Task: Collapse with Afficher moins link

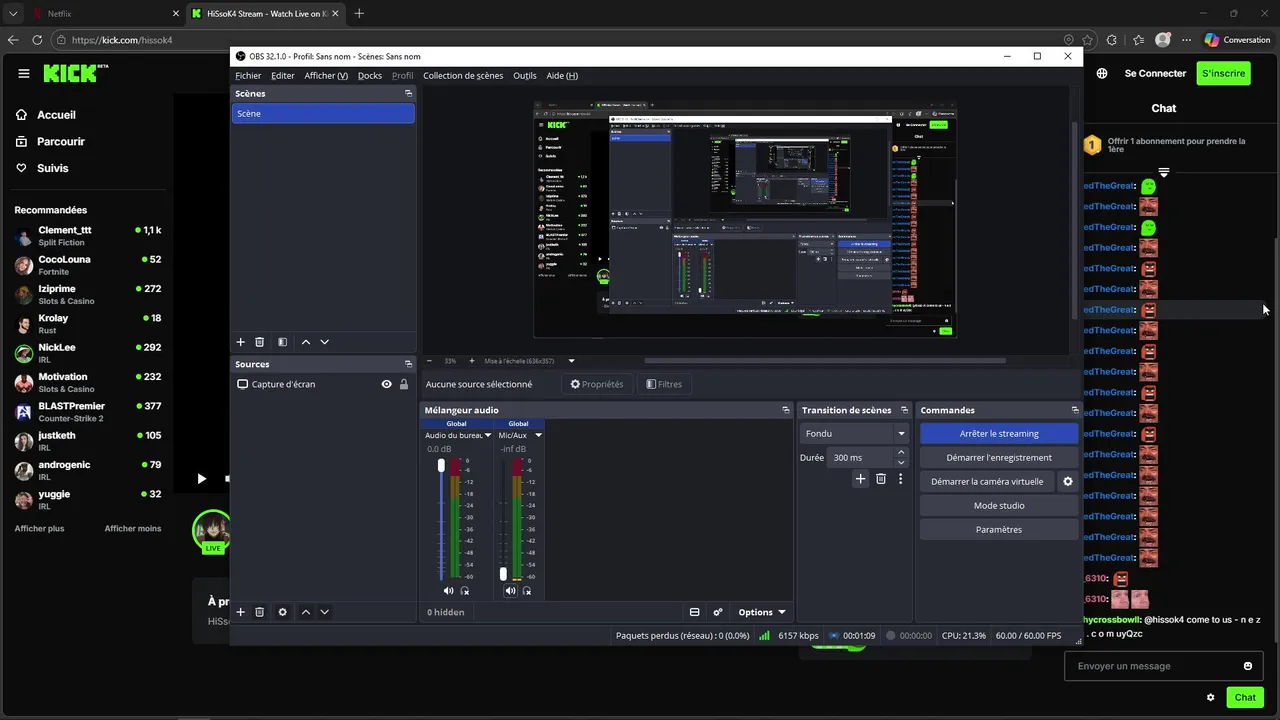Action: pos(133,528)
